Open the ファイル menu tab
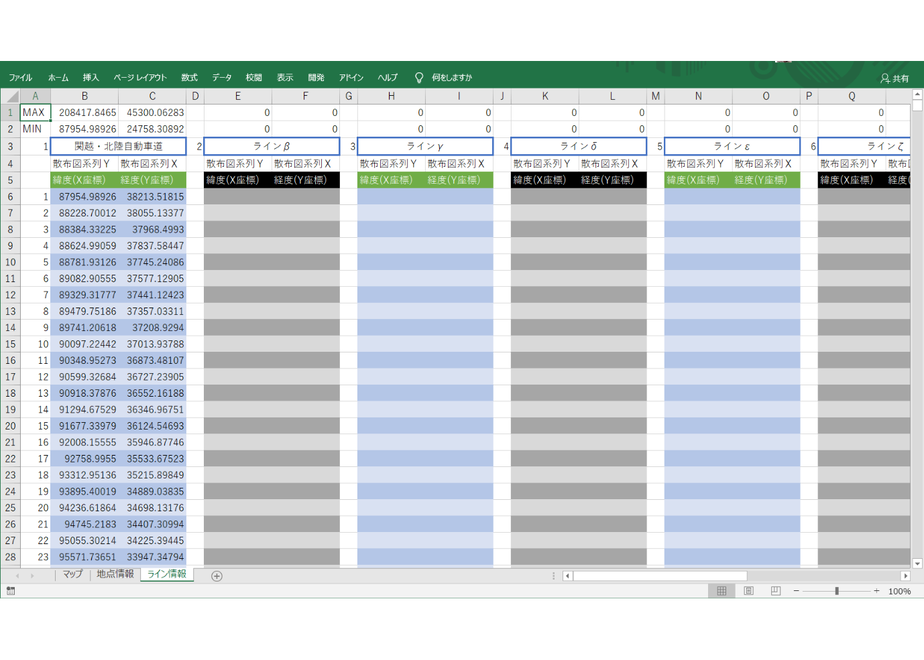Image resolution: width=924 pixels, height=660 pixels. [x=21, y=77]
